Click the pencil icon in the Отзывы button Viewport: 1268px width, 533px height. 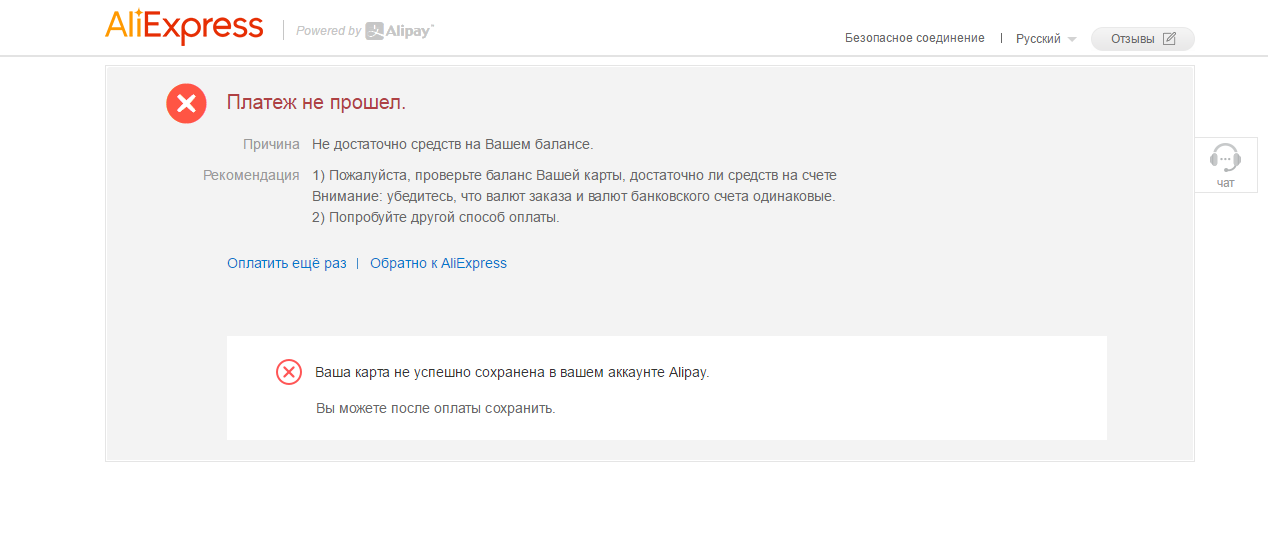1169,39
